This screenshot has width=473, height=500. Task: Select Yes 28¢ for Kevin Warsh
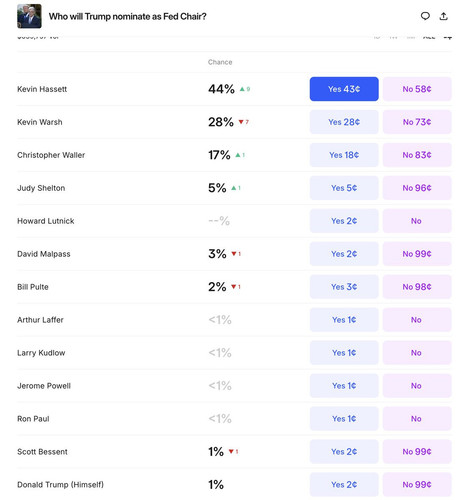pyautogui.click(x=344, y=122)
